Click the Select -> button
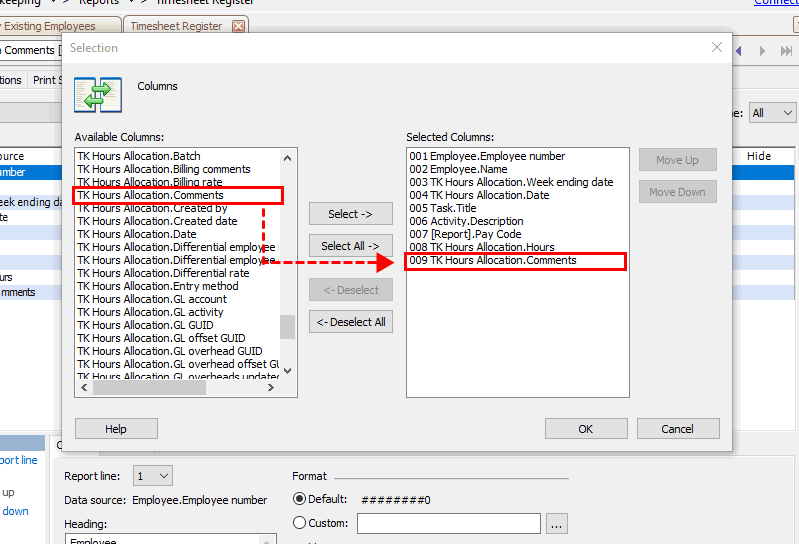Screen dimensions: 799x544 [x=350, y=214]
